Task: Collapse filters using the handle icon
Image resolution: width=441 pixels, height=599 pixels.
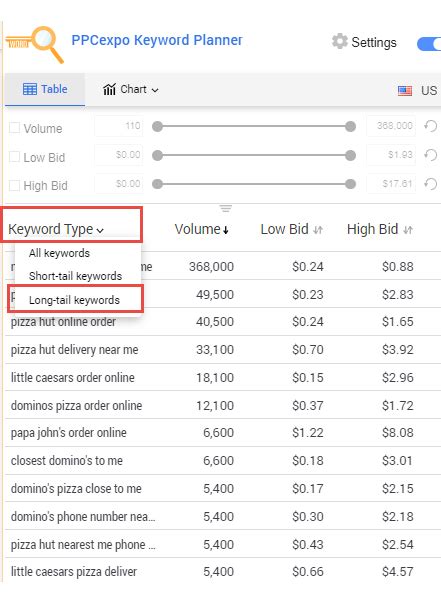Action: click(225, 209)
